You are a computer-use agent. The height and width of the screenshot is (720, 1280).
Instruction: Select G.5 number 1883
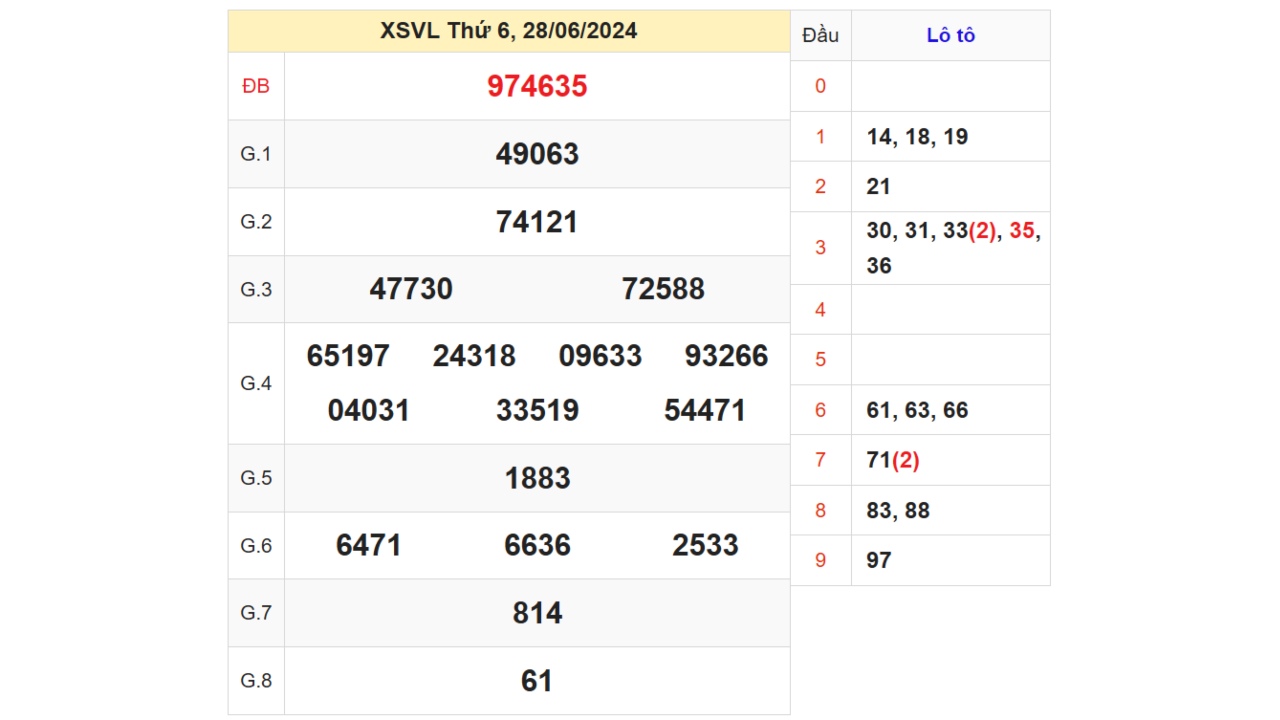pos(537,478)
